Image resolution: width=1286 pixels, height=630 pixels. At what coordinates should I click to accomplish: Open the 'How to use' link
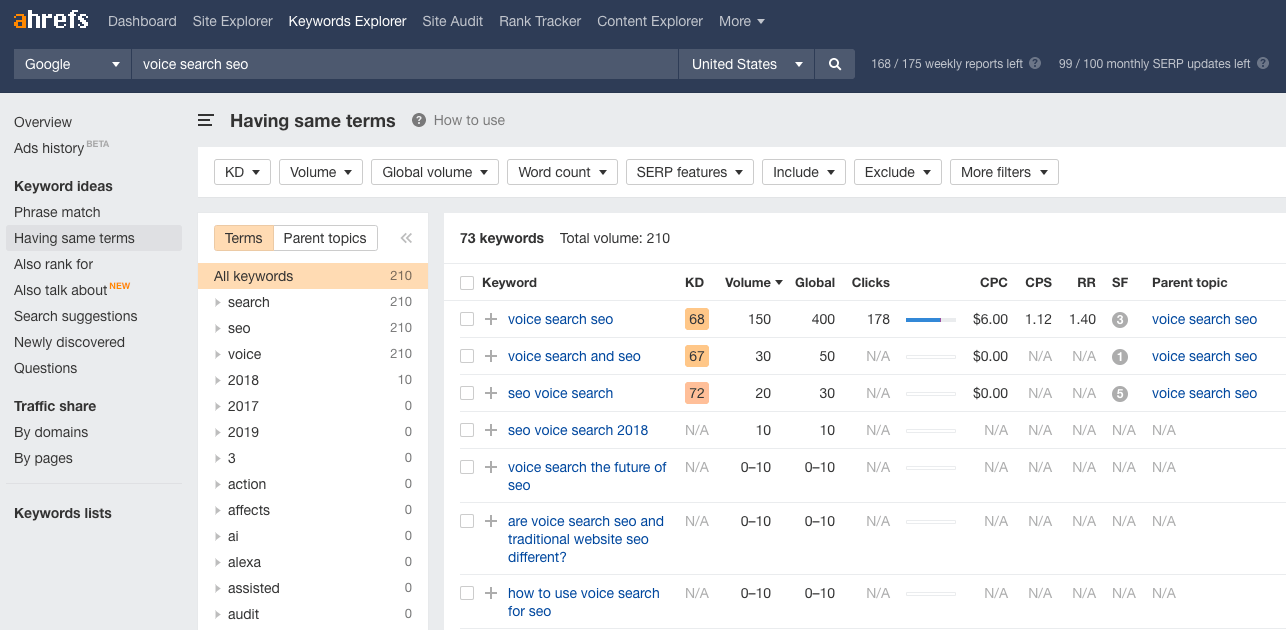468,121
